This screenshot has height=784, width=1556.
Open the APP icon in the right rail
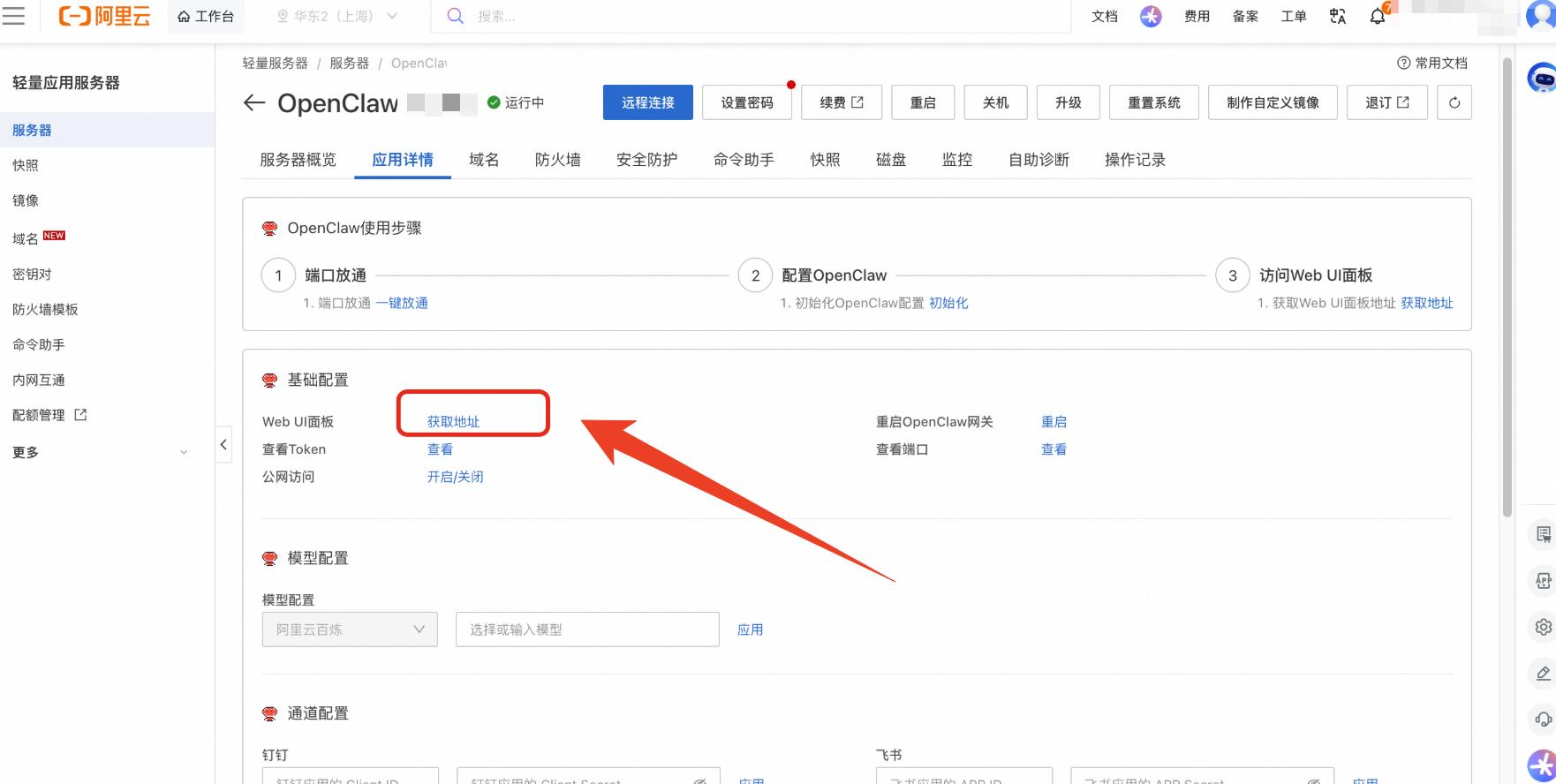coord(1543,581)
